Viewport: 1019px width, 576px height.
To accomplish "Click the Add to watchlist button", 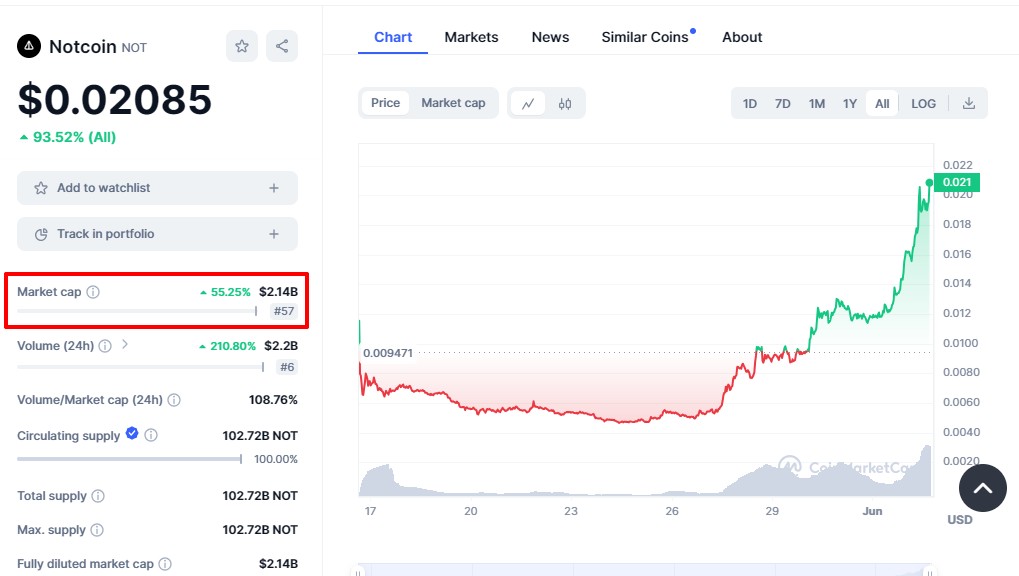I will pyautogui.click(x=157, y=188).
